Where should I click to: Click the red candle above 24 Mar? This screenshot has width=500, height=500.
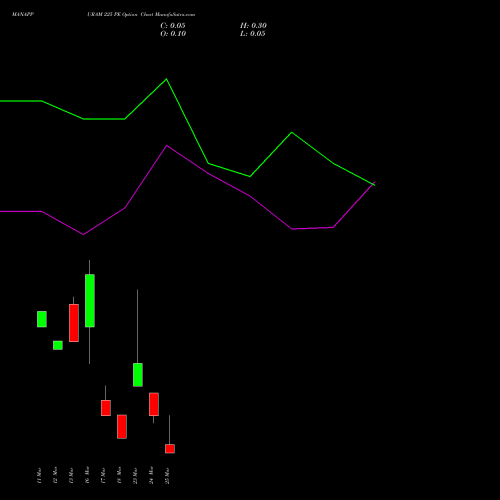[x=154, y=404]
